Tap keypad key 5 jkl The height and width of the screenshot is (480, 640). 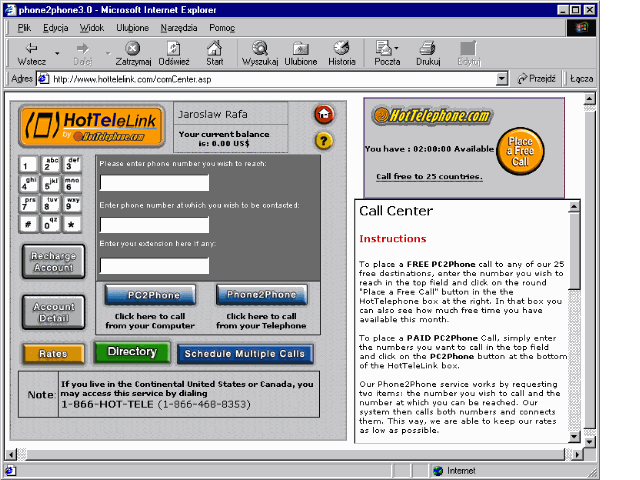pos(51,184)
